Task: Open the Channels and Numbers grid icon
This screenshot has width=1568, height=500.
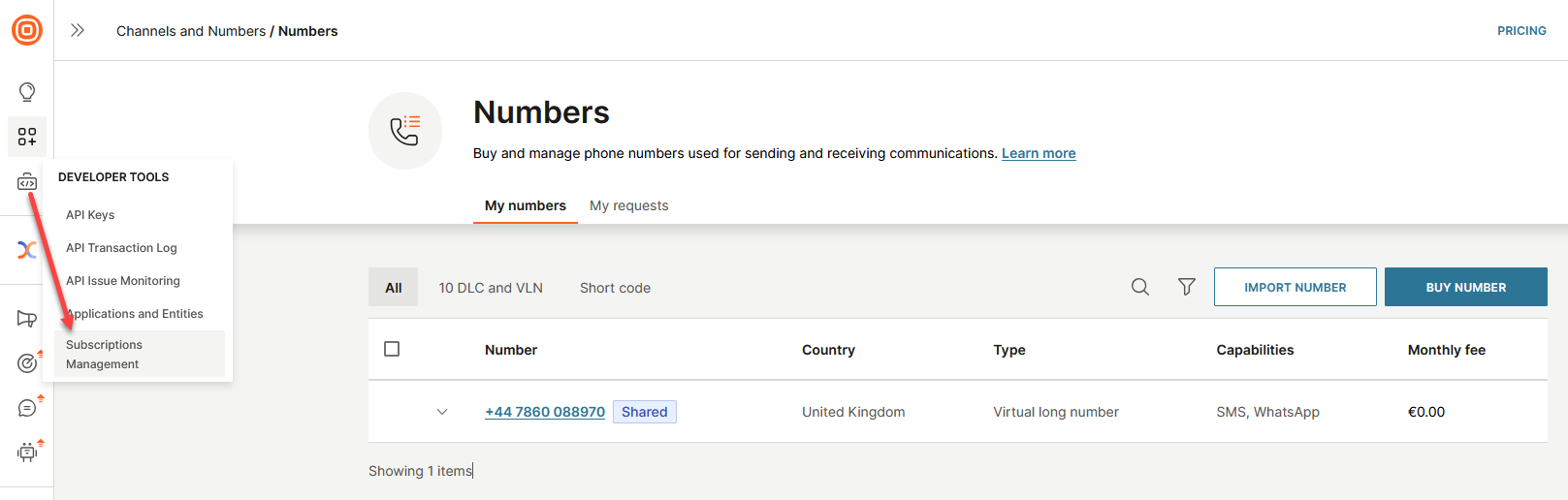Action: (27, 137)
